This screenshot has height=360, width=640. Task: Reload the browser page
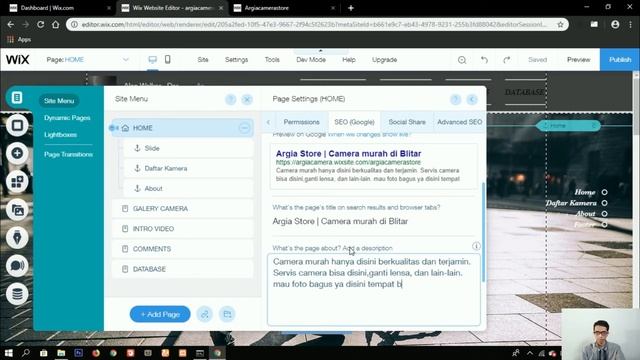click(40, 24)
